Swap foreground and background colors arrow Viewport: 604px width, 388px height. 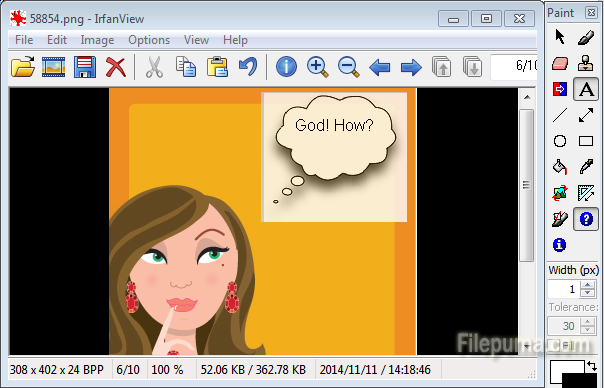591,366
